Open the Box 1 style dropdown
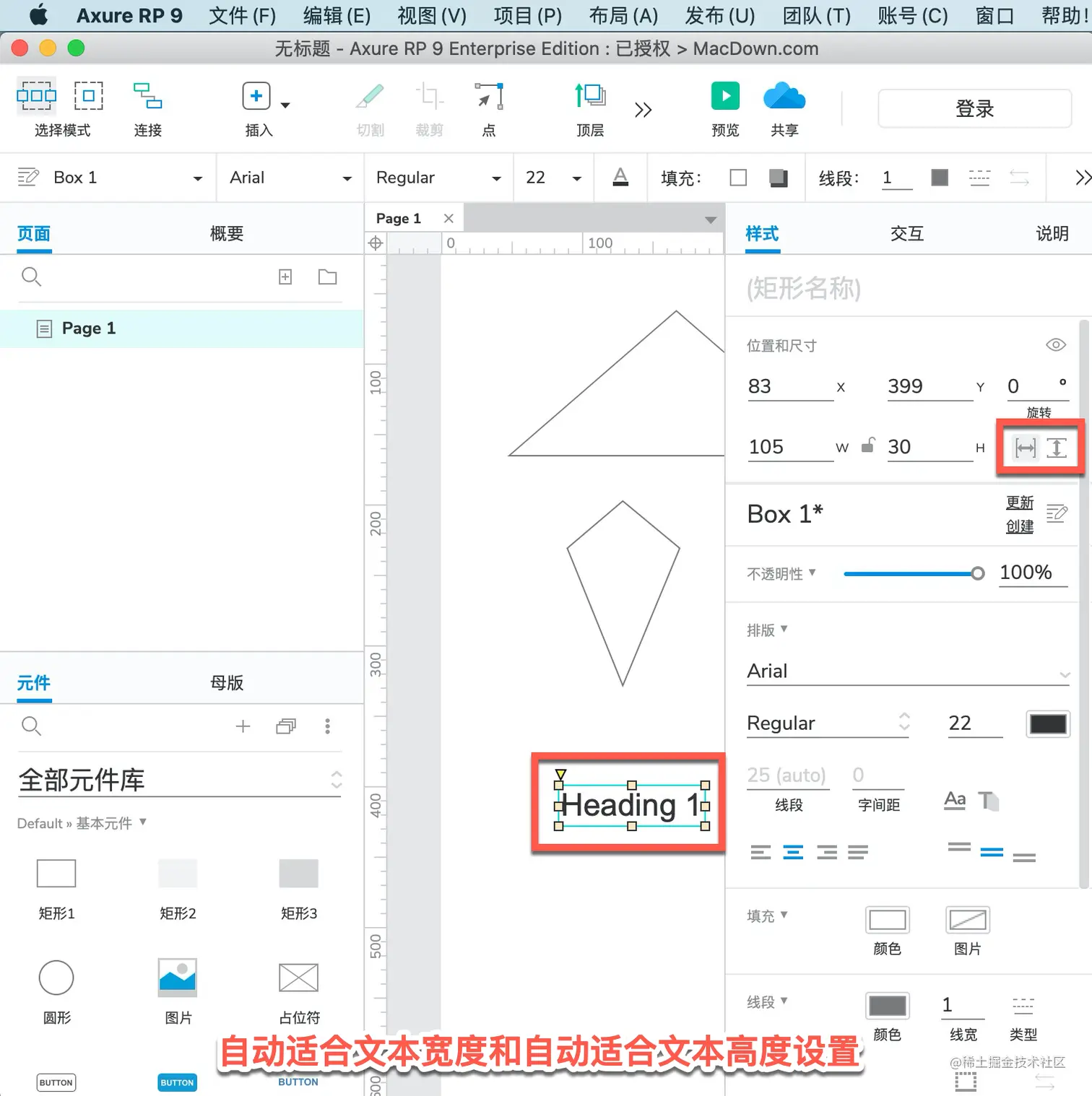 197,178
